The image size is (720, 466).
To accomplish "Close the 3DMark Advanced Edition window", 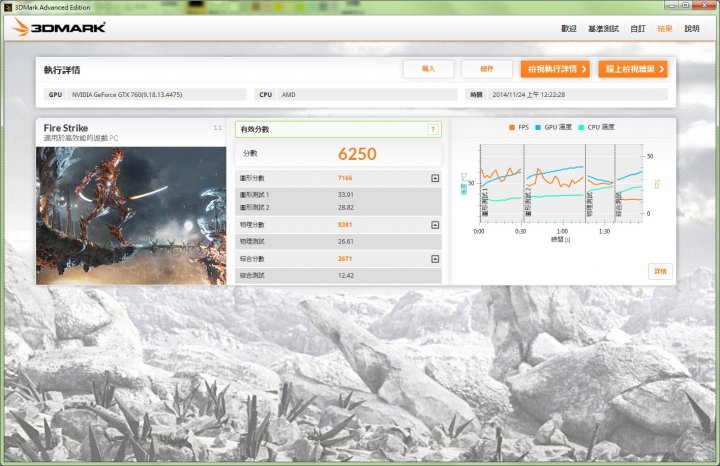I will [704, 5].
